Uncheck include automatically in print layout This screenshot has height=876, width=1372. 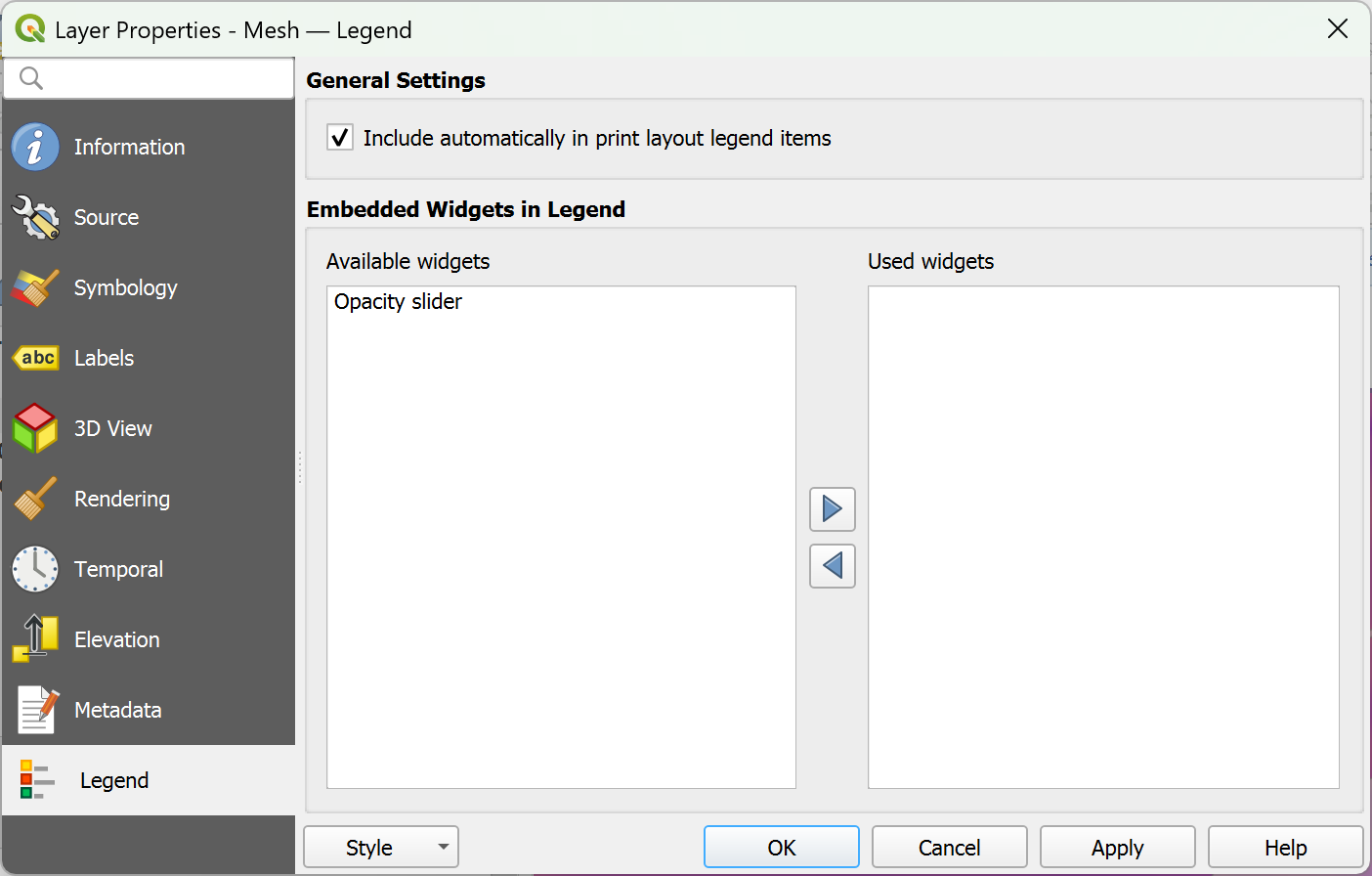point(340,138)
